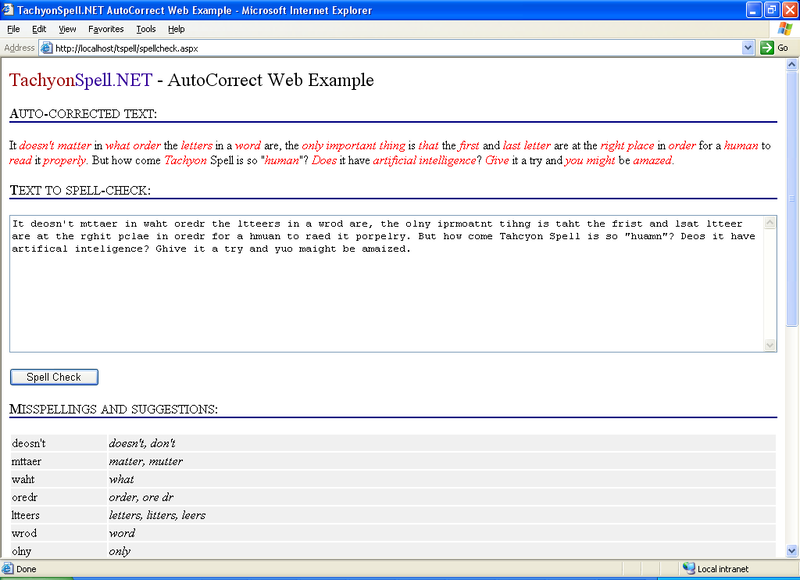Click the 'Done' status bar text
The width and height of the screenshot is (800, 580).
(26, 569)
